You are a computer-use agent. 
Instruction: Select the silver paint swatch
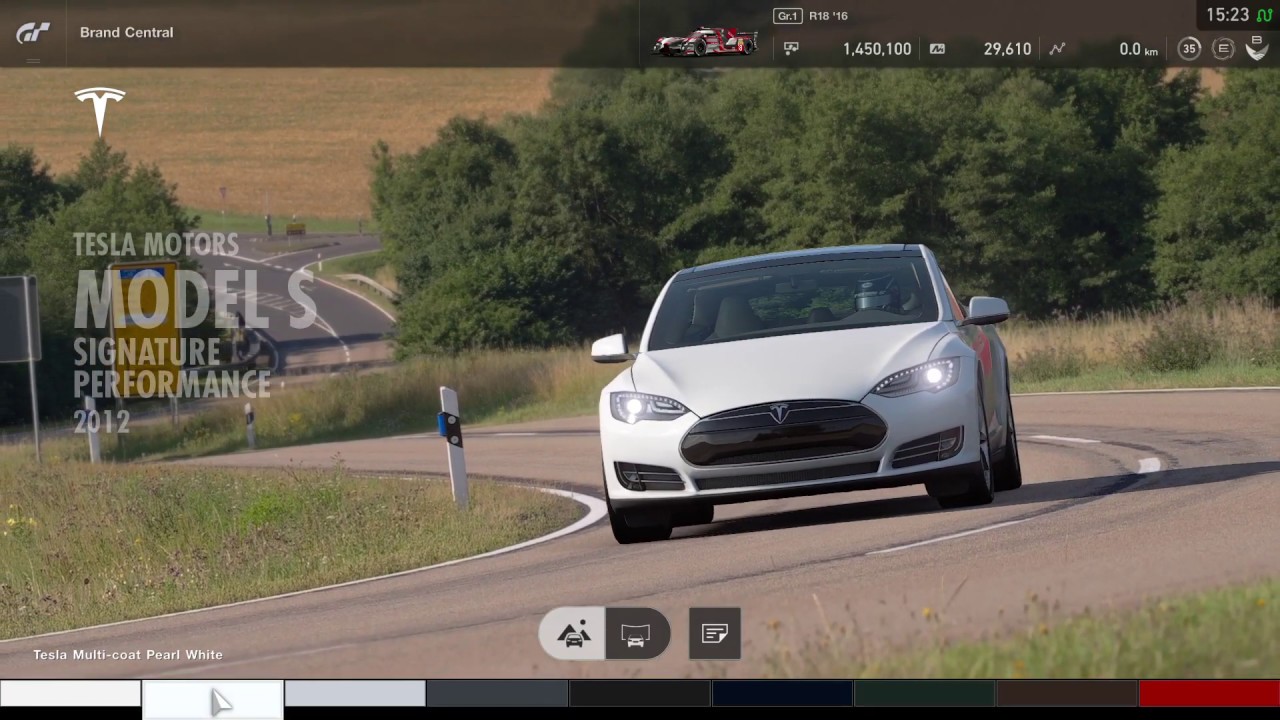(x=355, y=693)
